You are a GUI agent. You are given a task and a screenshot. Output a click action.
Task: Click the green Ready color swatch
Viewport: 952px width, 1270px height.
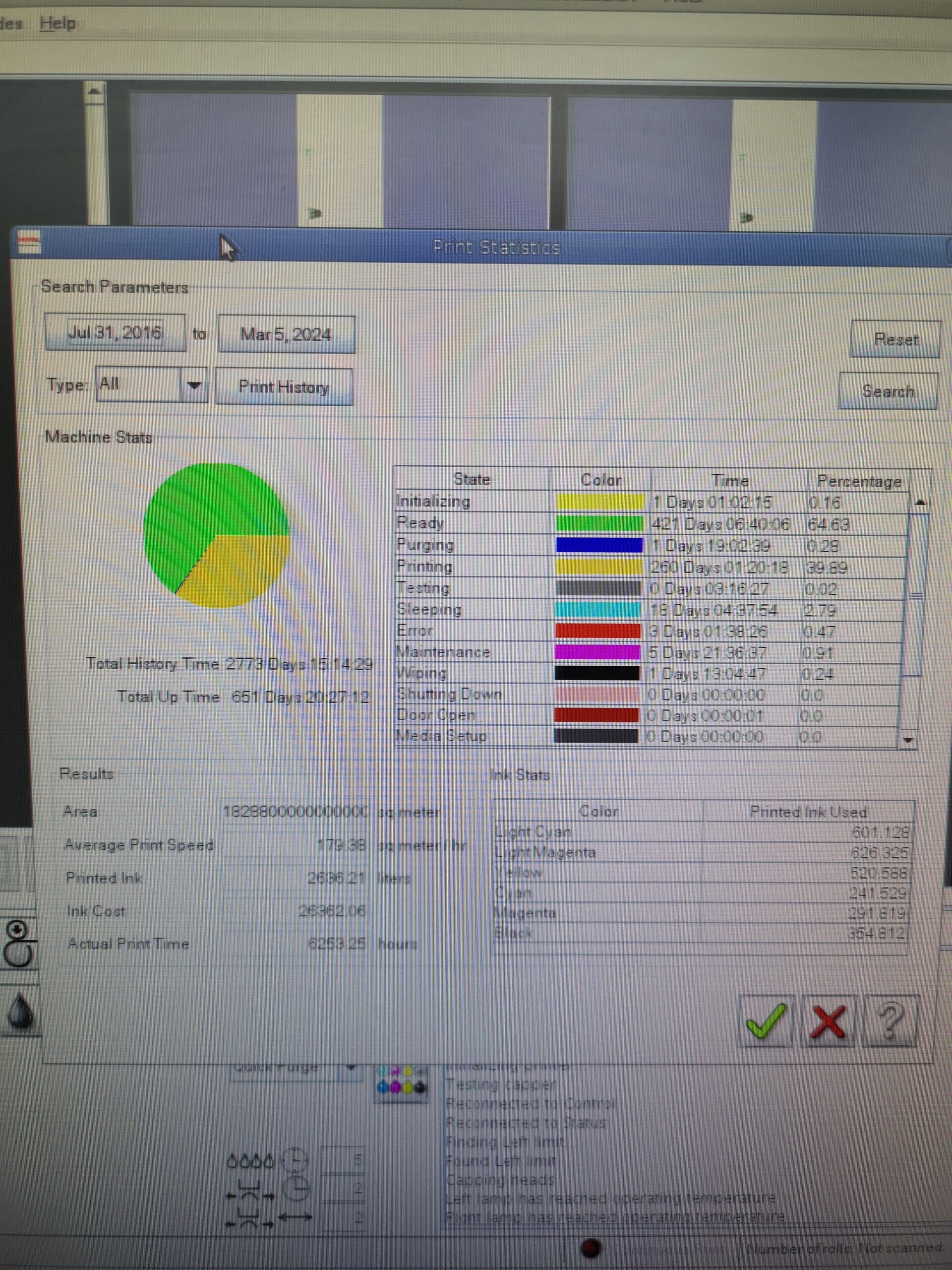[x=599, y=523]
